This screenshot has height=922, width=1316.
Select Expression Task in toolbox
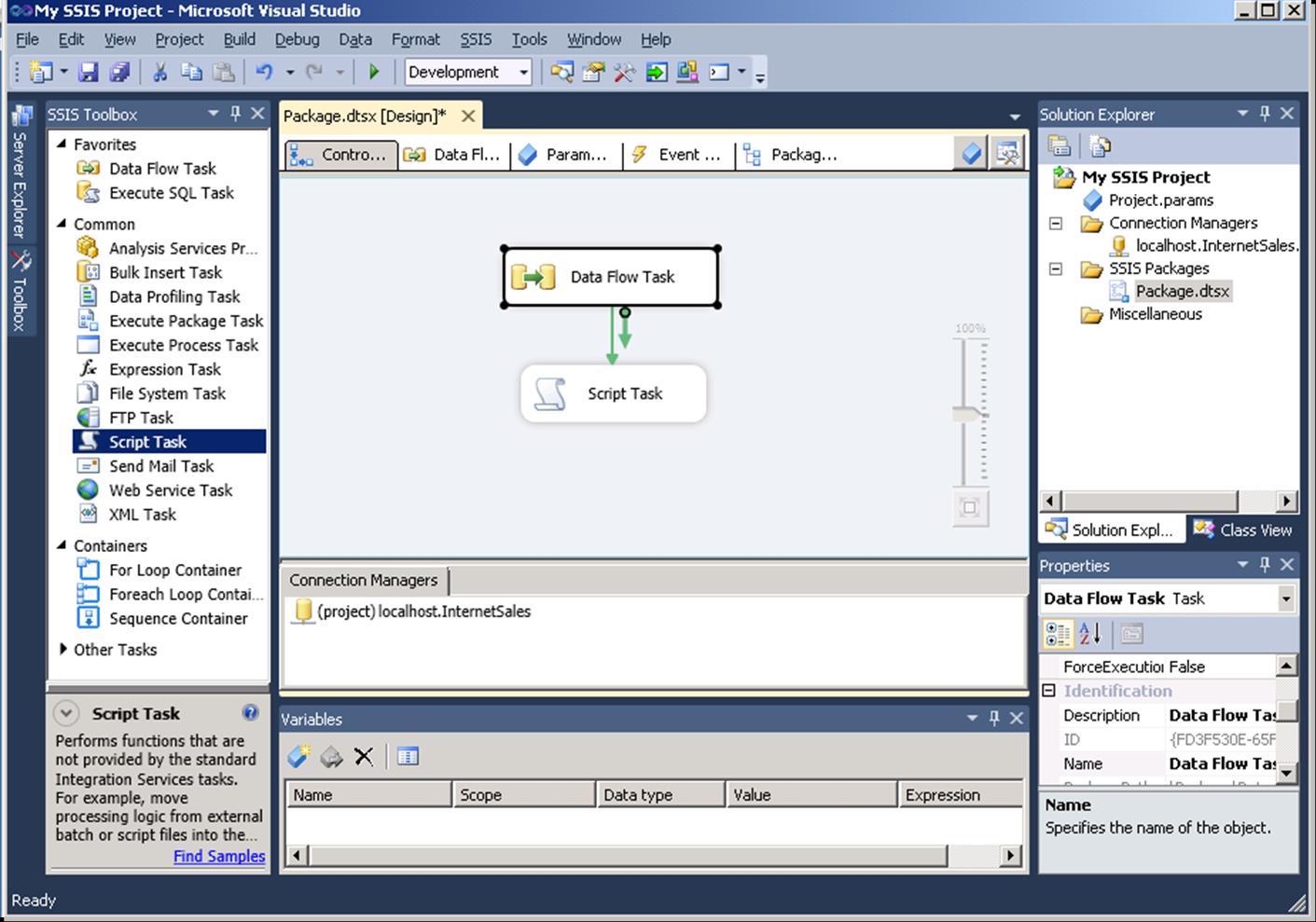tap(164, 369)
